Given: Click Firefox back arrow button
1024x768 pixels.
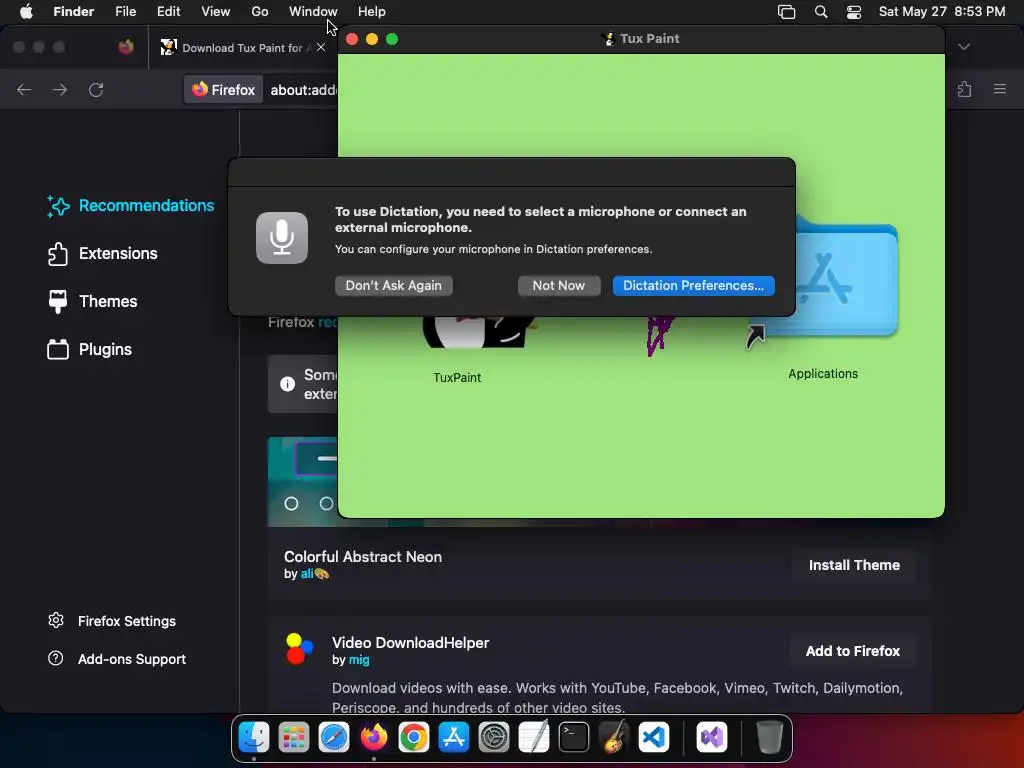Looking at the screenshot, I should pyautogui.click(x=24, y=89).
